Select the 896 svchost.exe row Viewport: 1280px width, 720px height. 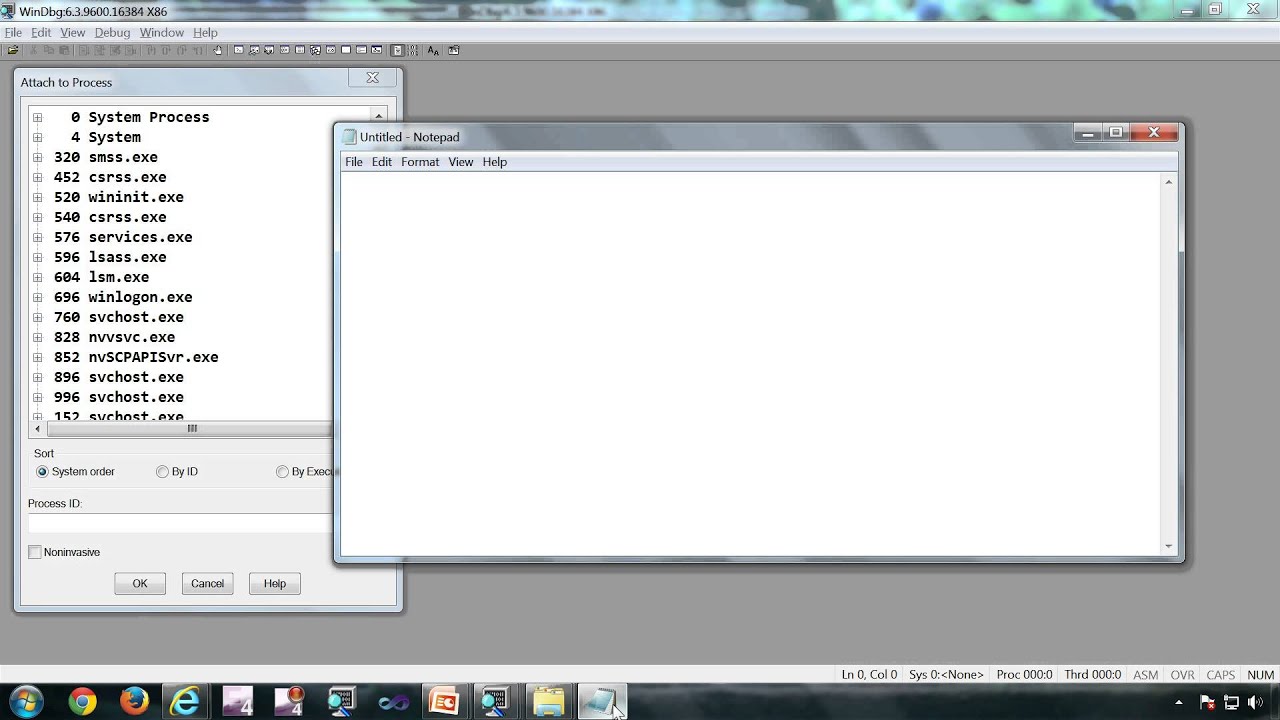point(119,377)
